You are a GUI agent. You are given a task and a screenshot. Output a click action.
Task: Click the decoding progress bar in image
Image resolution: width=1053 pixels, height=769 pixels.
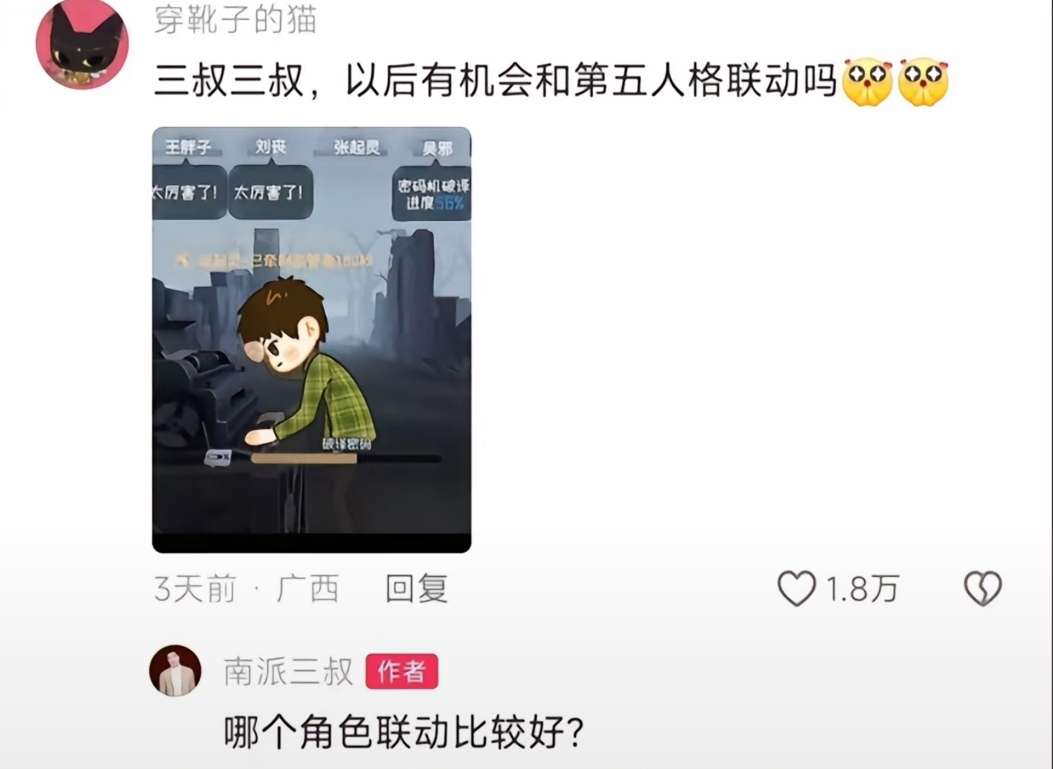pyautogui.click(x=346, y=459)
